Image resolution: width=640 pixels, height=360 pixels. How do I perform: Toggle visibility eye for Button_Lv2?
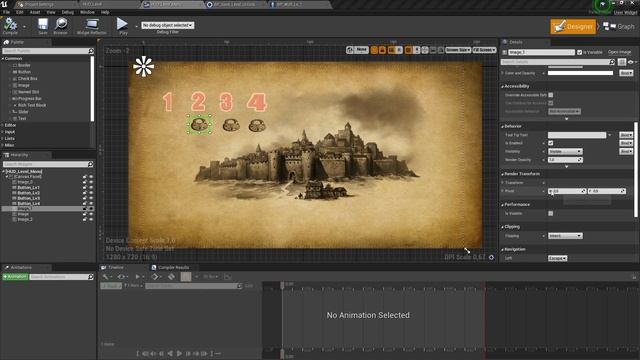click(91, 193)
